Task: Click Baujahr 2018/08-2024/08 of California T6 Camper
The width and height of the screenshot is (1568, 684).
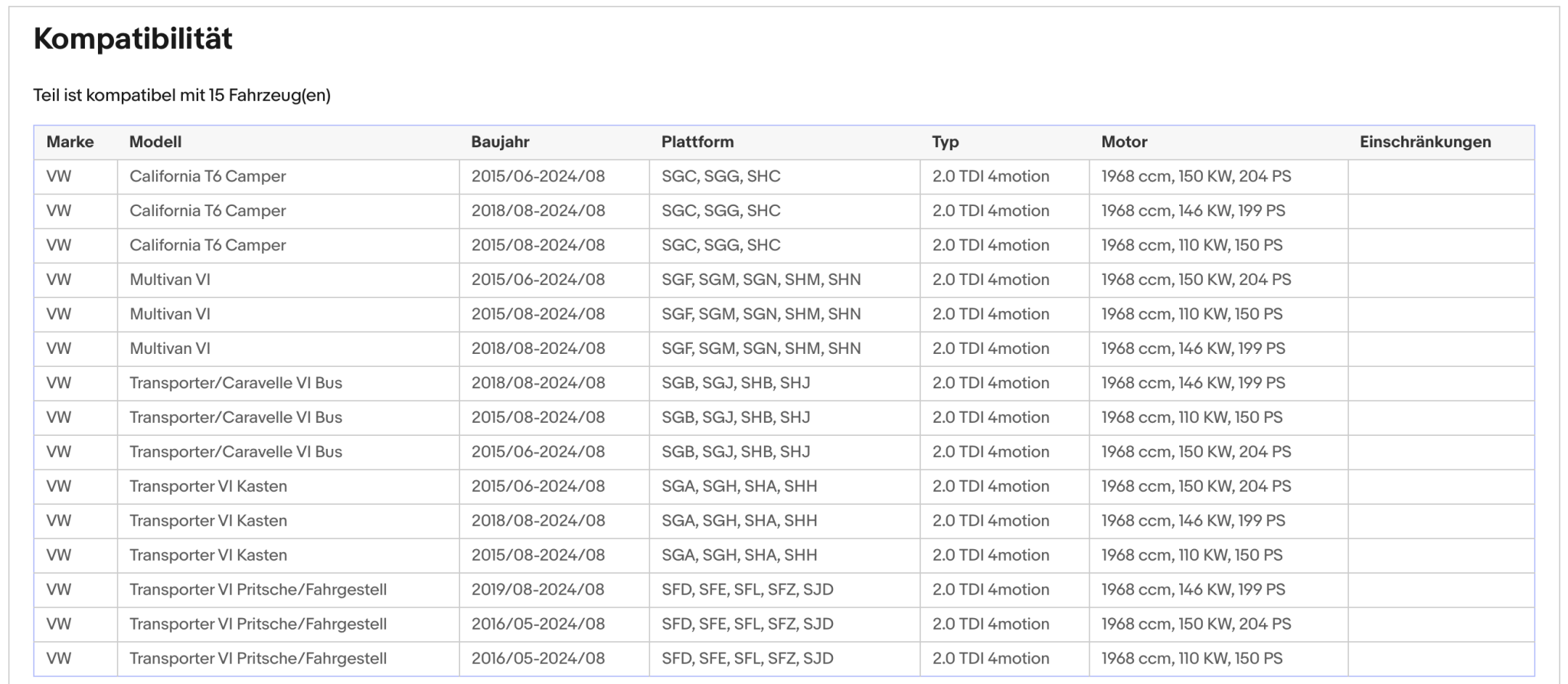Action: tap(538, 211)
